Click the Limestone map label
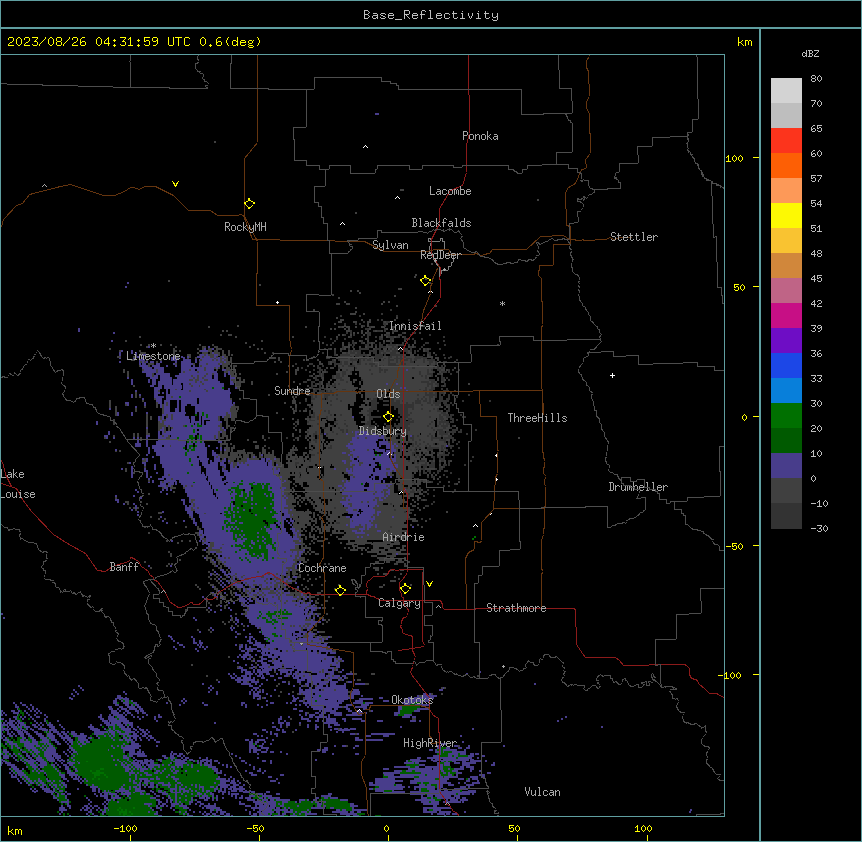The width and height of the screenshot is (862, 842). [x=153, y=356]
